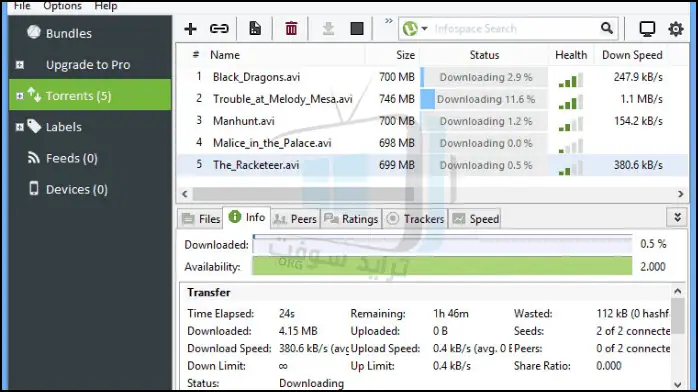The width and height of the screenshot is (698, 392).
Task: Expand the Labels tree node
Action: click(x=20, y=127)
